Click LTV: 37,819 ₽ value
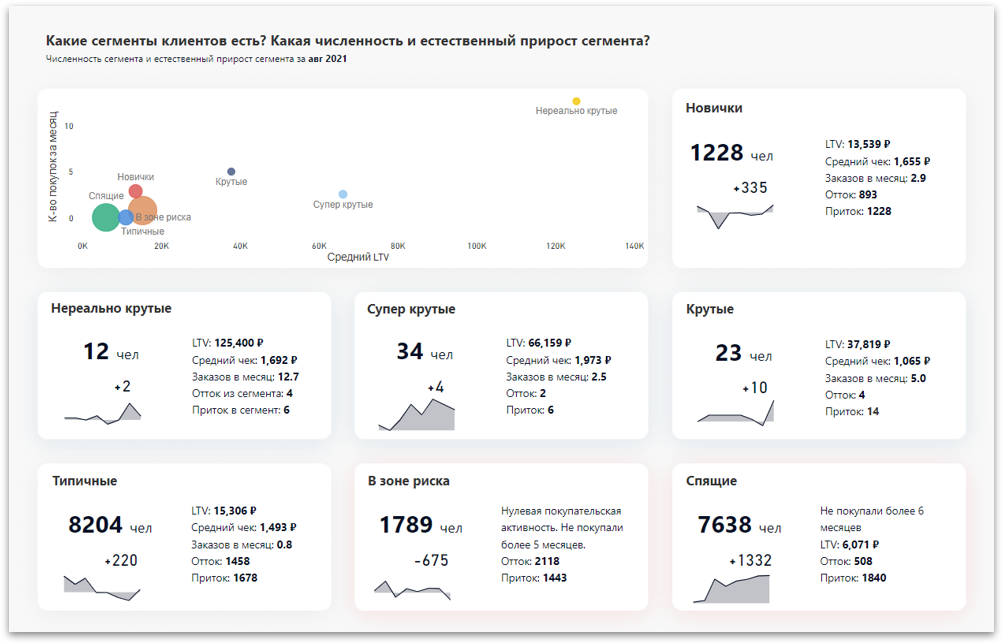 (x=857, y=344)
